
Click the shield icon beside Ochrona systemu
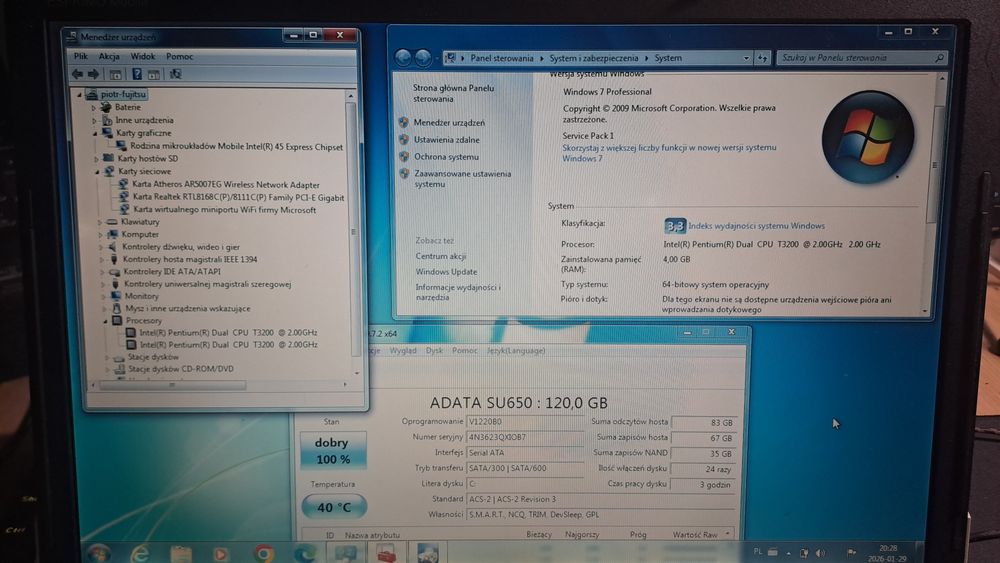(x=404, y=156)
